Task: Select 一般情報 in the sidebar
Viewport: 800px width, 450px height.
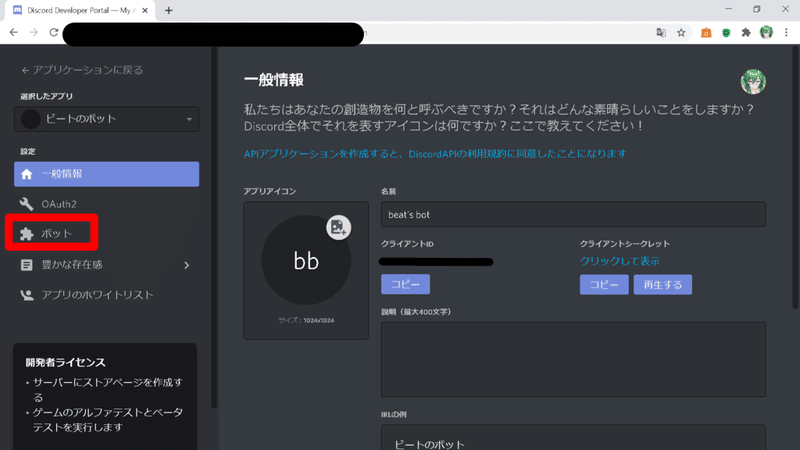Action: tap(107, 174)
